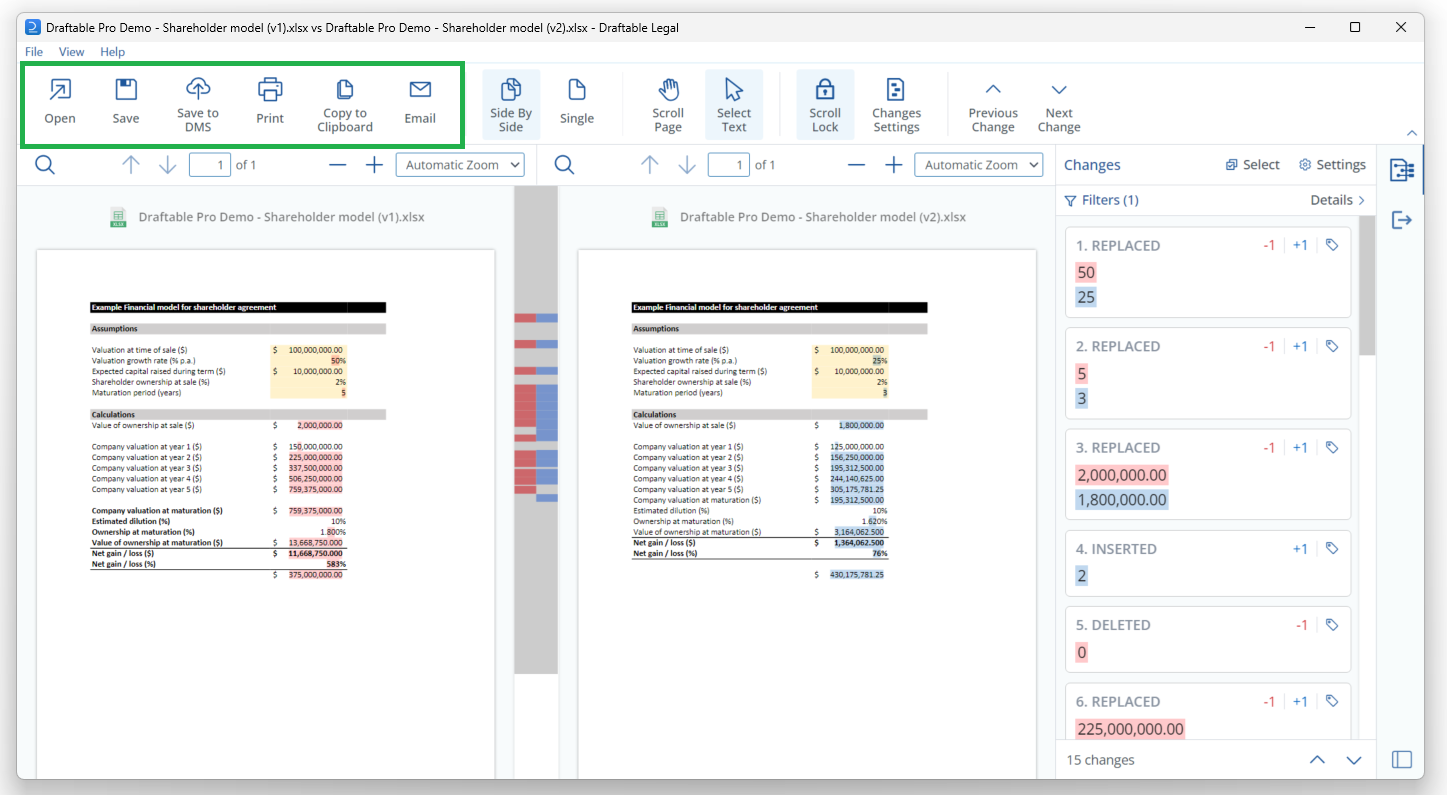Tag change 1 REPLACED
Screen dimensions: 1447x795
point(1332,245)
